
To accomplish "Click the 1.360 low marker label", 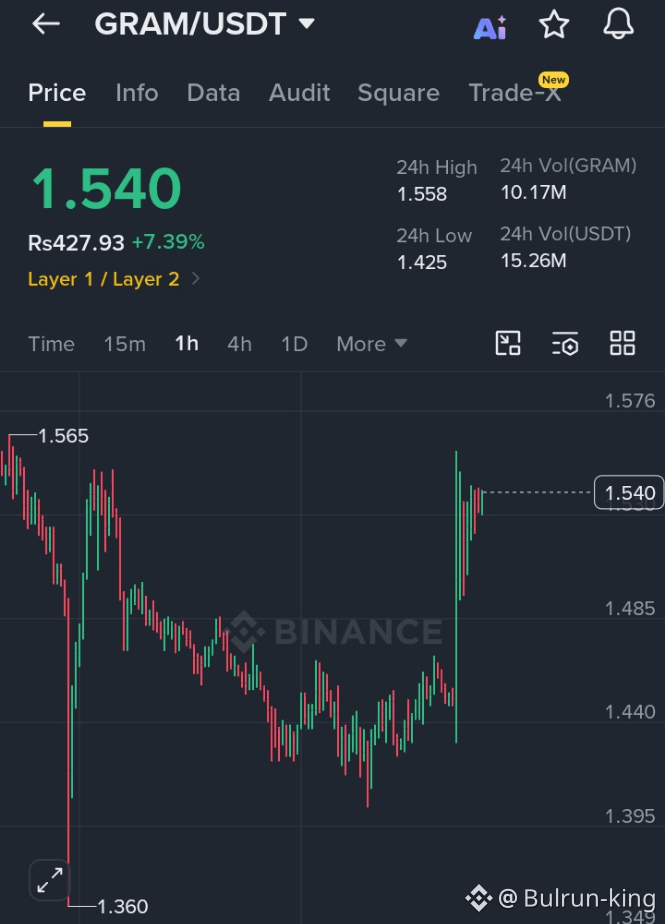I will (x=122, y=906).
